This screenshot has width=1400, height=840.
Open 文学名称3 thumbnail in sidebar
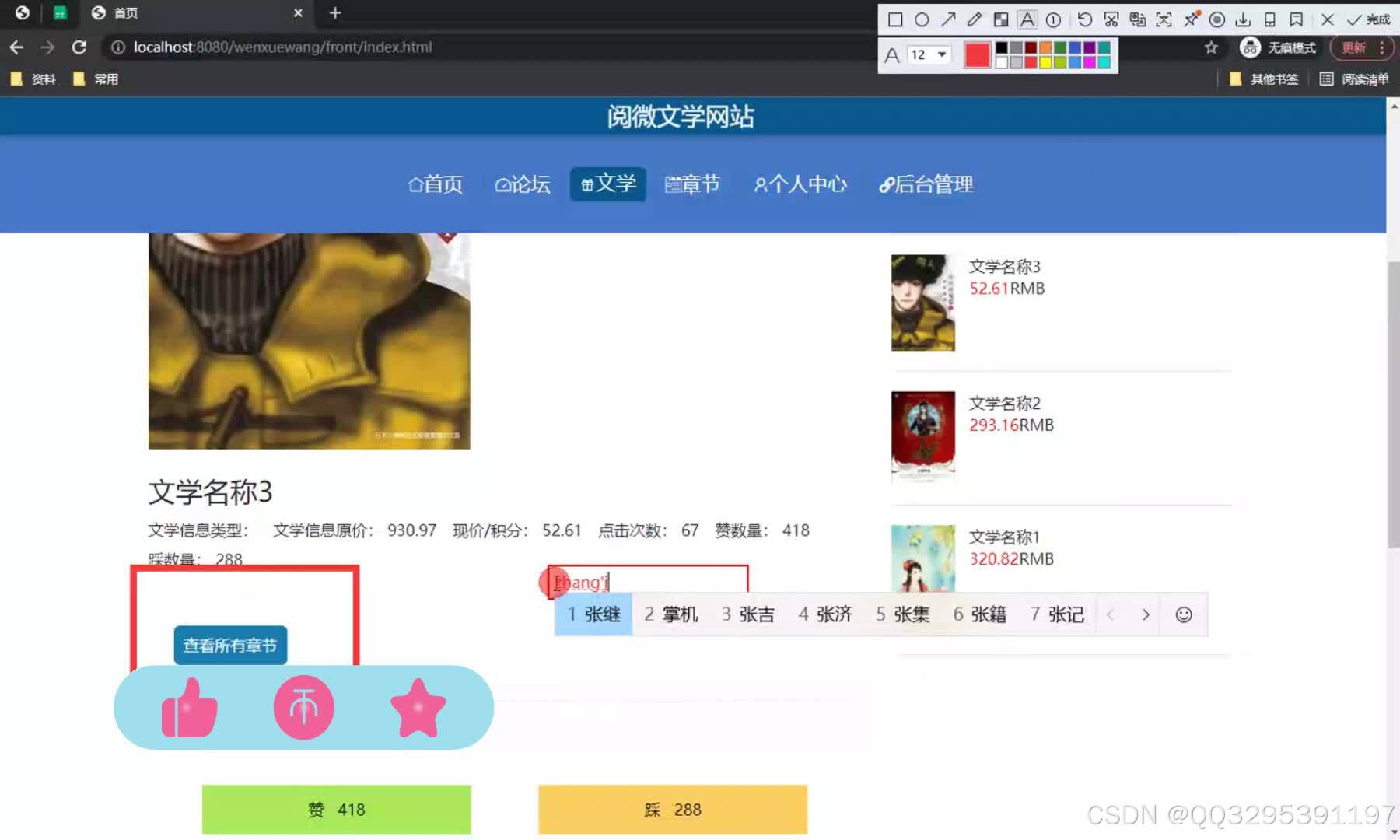(923, 303)
